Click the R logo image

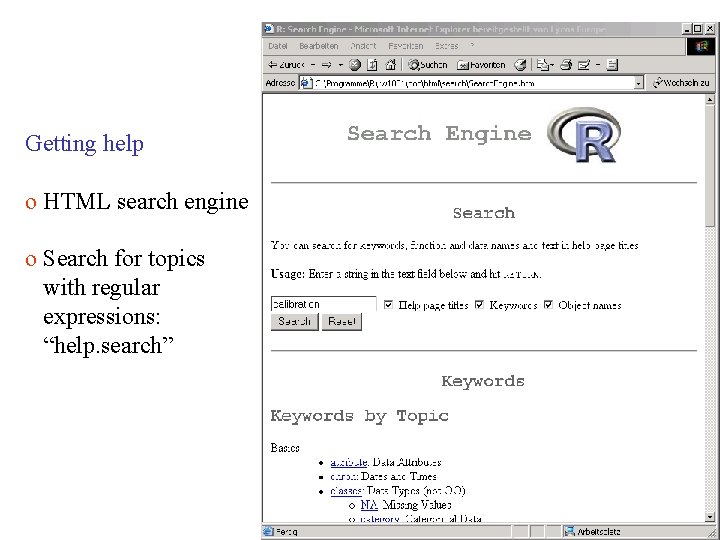pyautogui.click(x=584, y=135)
